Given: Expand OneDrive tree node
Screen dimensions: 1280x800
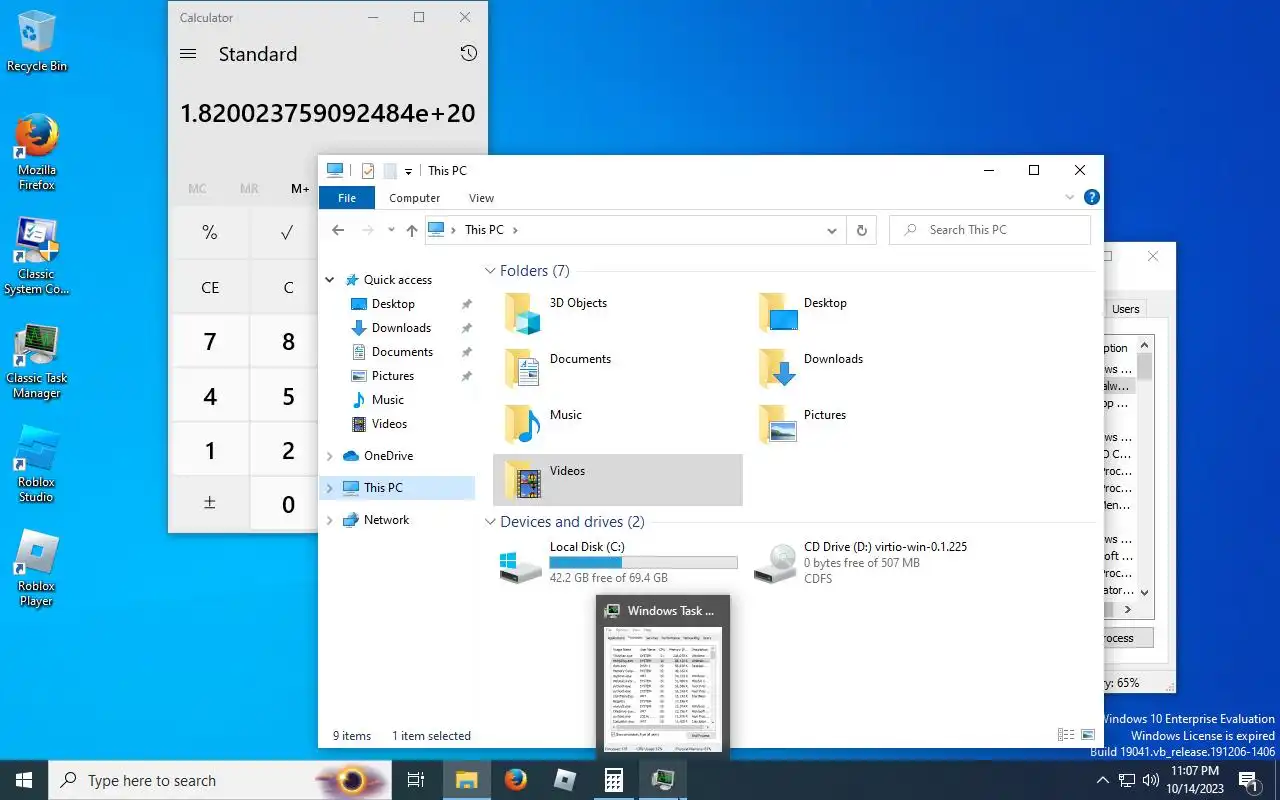Looking at the screenshot, I should tap(330, 456).
